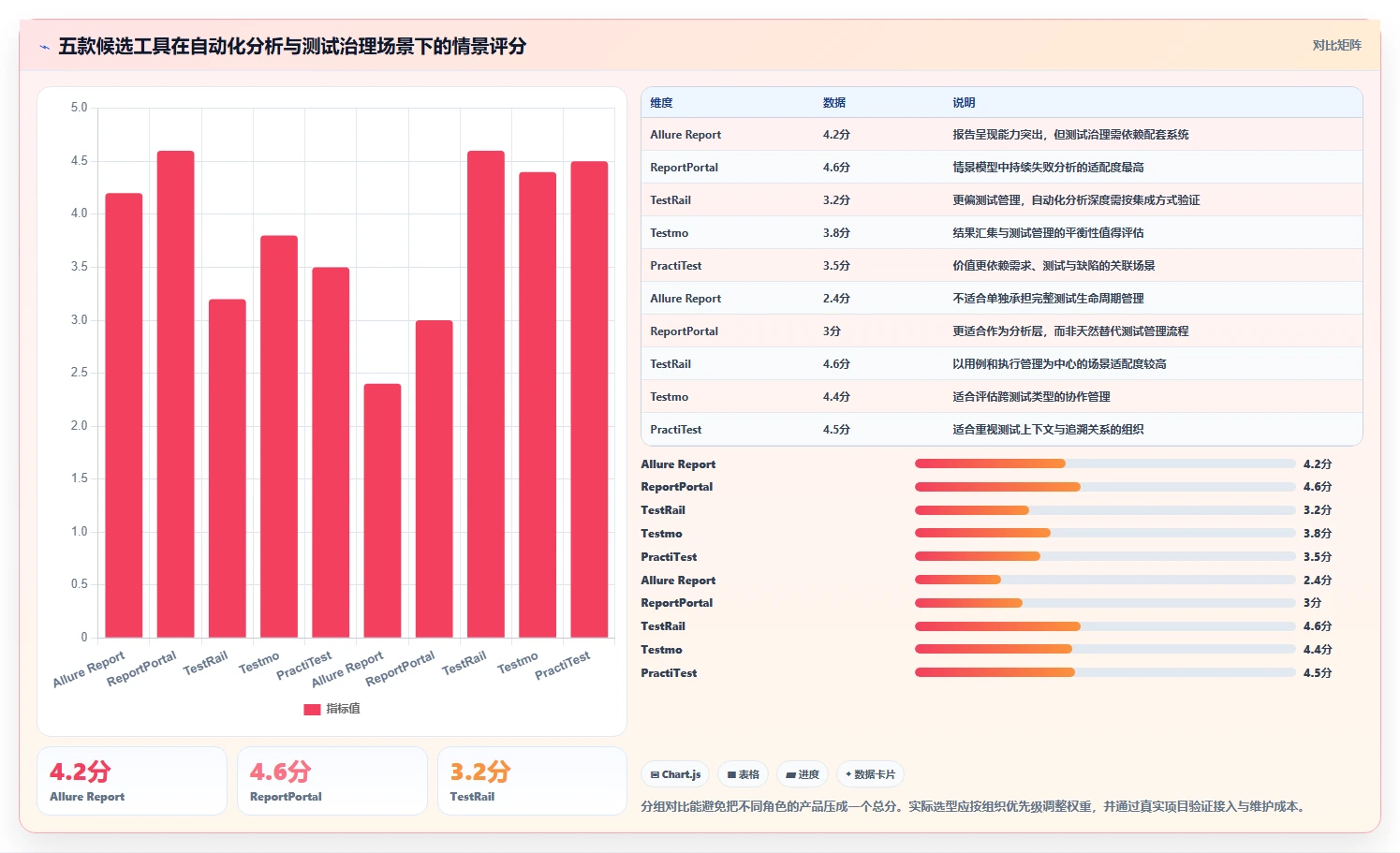Click the PractiTest chart bar reaching 3.5

331,452
